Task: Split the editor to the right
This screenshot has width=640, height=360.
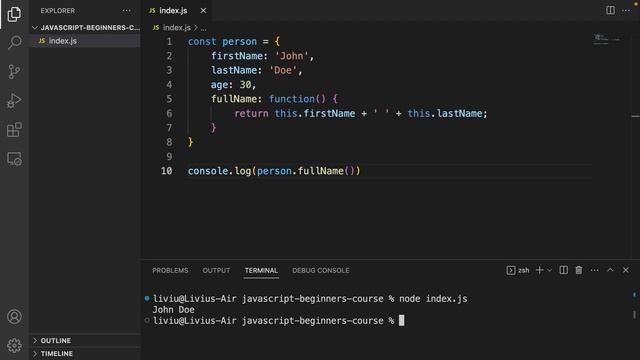Action: click(610, 10)
